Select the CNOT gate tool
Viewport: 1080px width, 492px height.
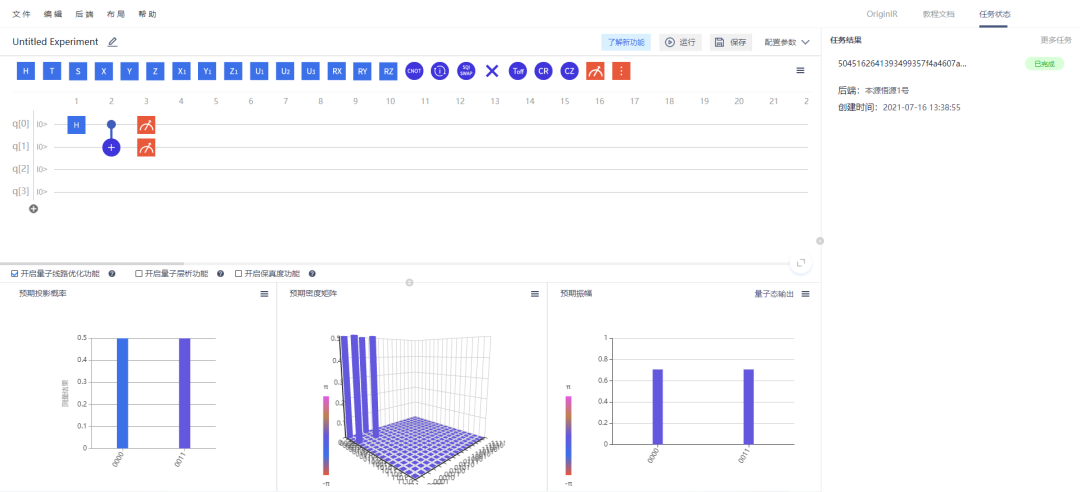(414, 71)
